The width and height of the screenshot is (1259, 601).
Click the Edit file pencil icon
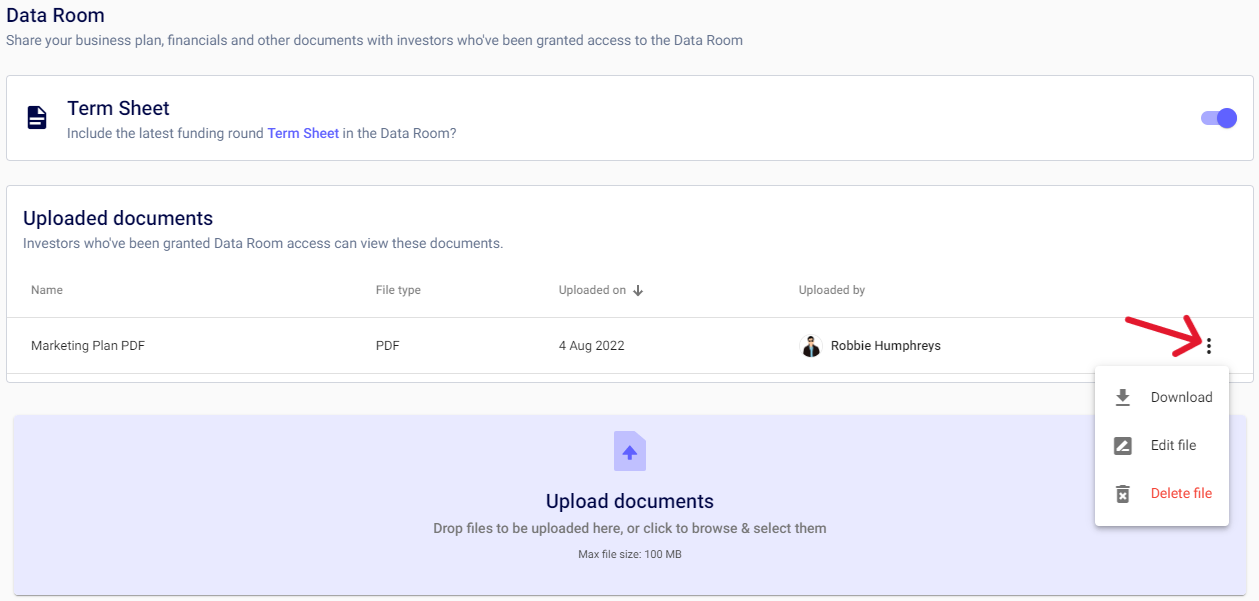click(1123, 446)
